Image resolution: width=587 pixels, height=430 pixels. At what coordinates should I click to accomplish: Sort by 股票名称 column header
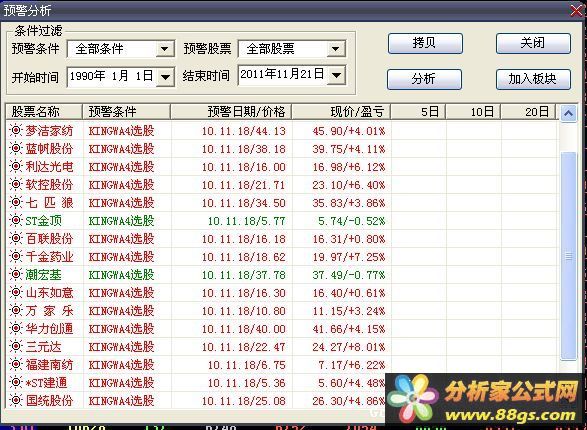click(44, 112)
